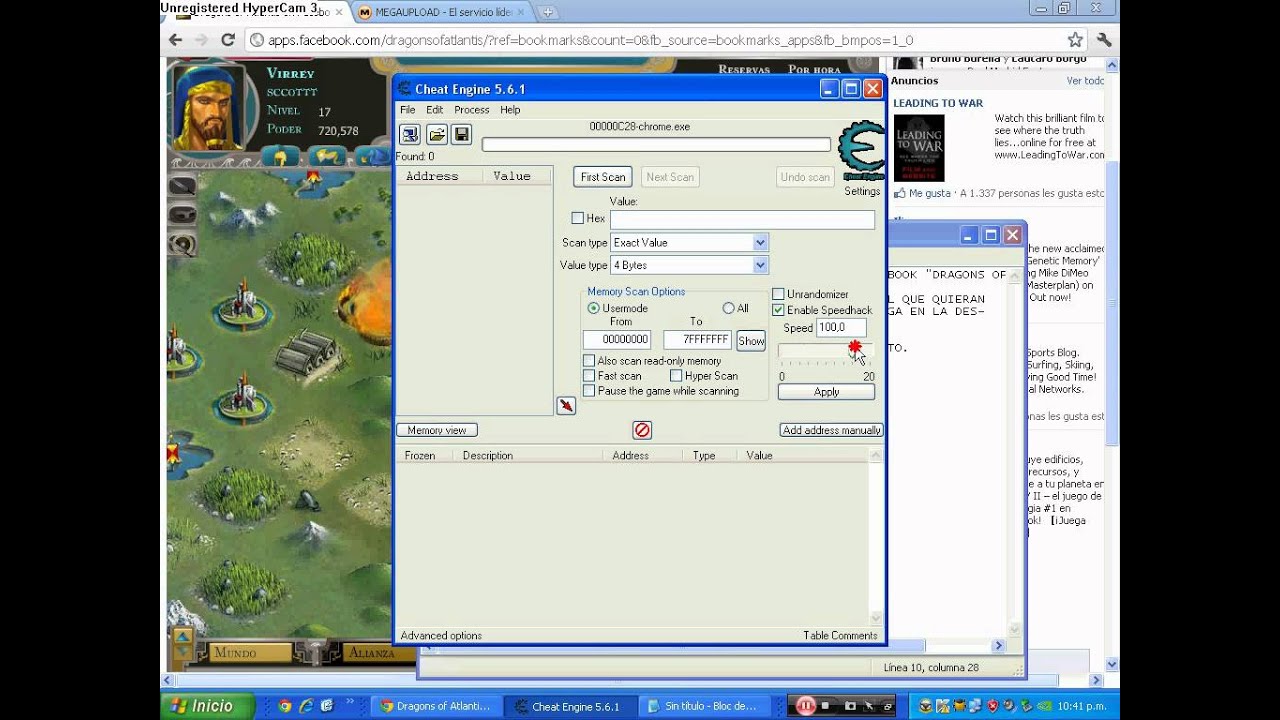Click the LEADING TO WAR ad title
Image resolution: width=1280 pixels, height=720 pixels.
click(938, 103)
